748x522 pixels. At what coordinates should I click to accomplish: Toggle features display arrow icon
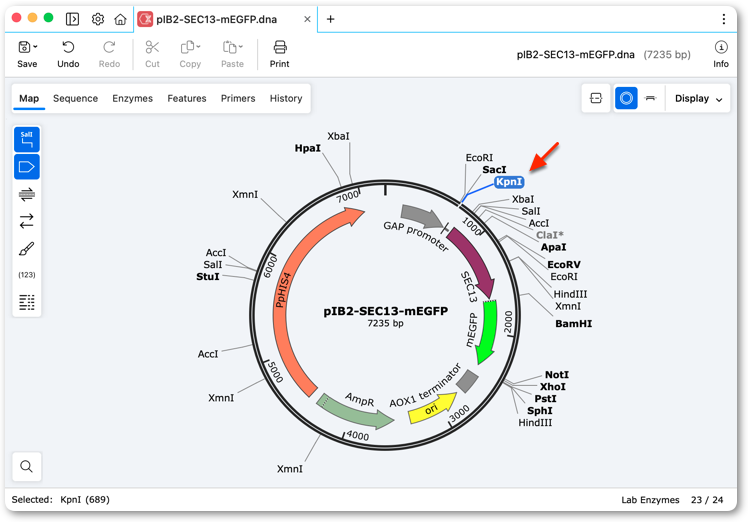click(27, 167)
